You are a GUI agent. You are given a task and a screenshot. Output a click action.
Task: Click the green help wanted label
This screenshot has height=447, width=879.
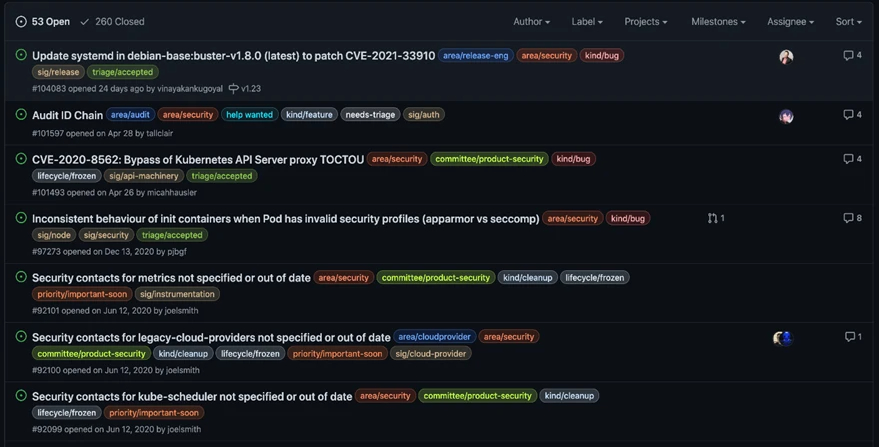pos(249,115)
